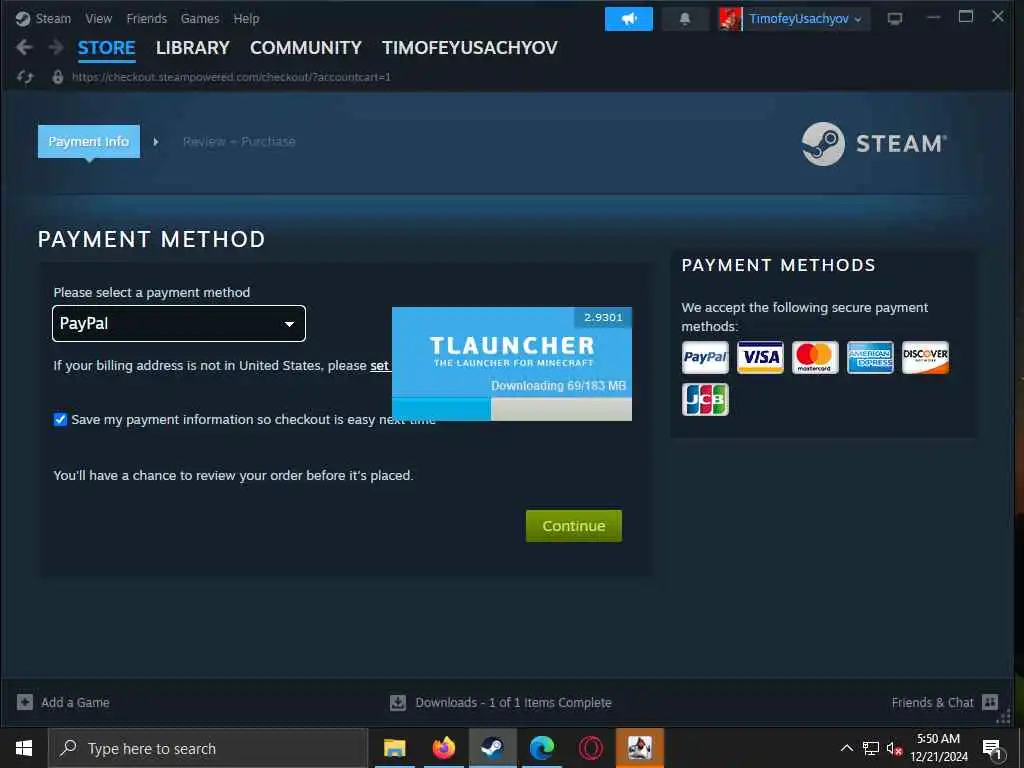Open the notifications bell

(x=685, y=19)
